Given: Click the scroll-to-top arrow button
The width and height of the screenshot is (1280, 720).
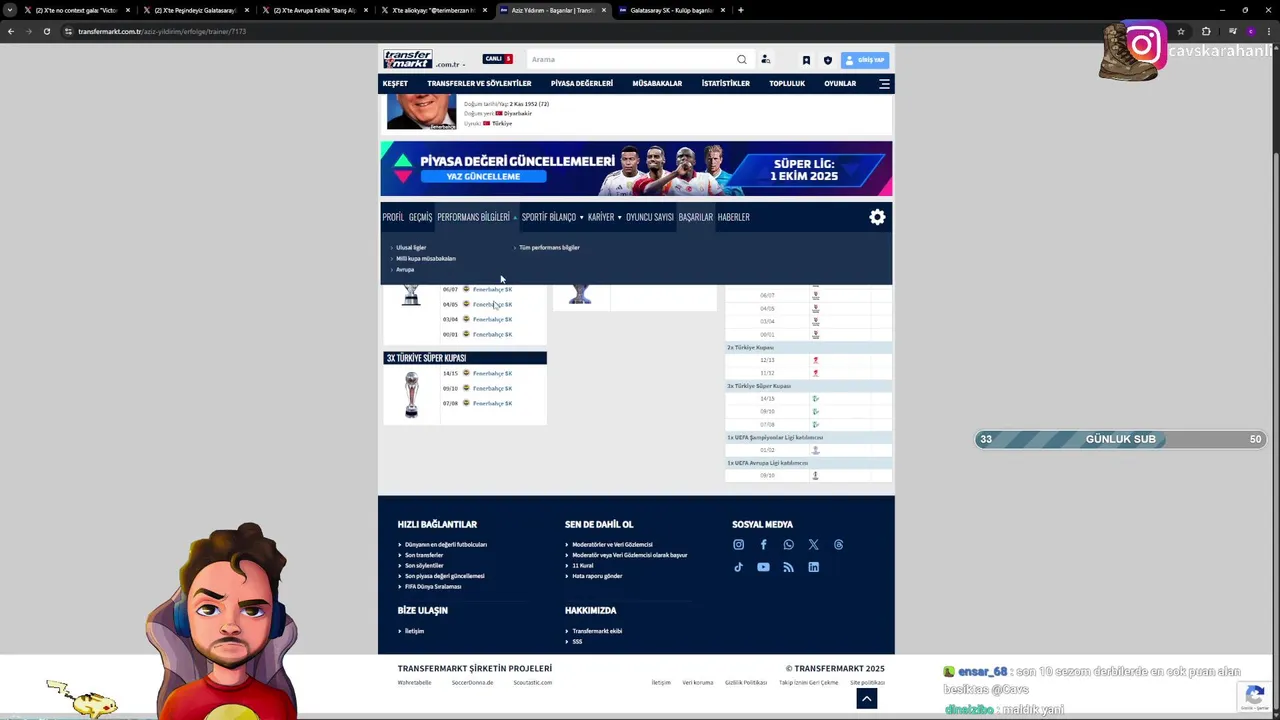Looking at the screenshot, I should [x=867, y=699].
